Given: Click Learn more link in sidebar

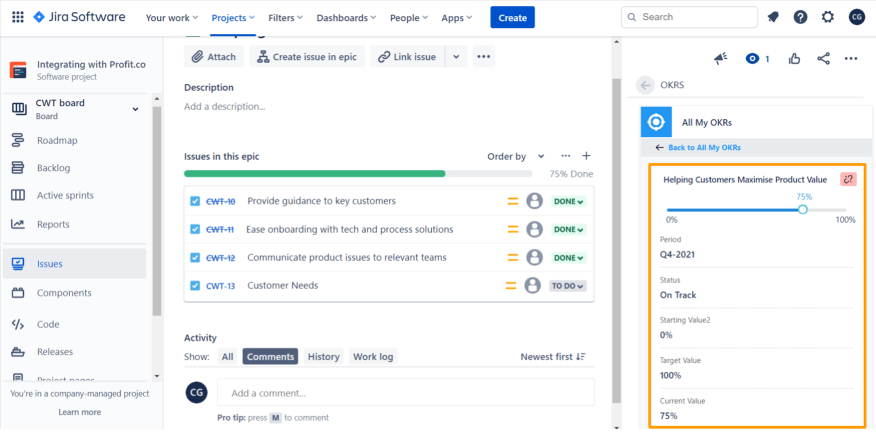Looking at the screenshot, I should click(x=79, y=412).
